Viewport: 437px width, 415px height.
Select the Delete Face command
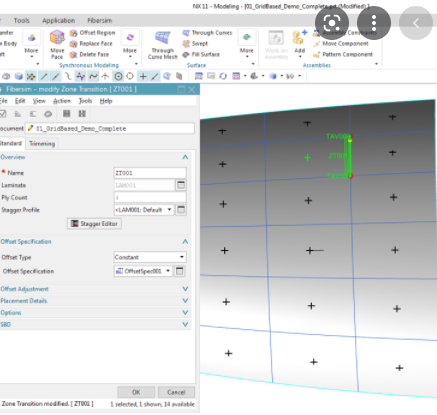89,54
